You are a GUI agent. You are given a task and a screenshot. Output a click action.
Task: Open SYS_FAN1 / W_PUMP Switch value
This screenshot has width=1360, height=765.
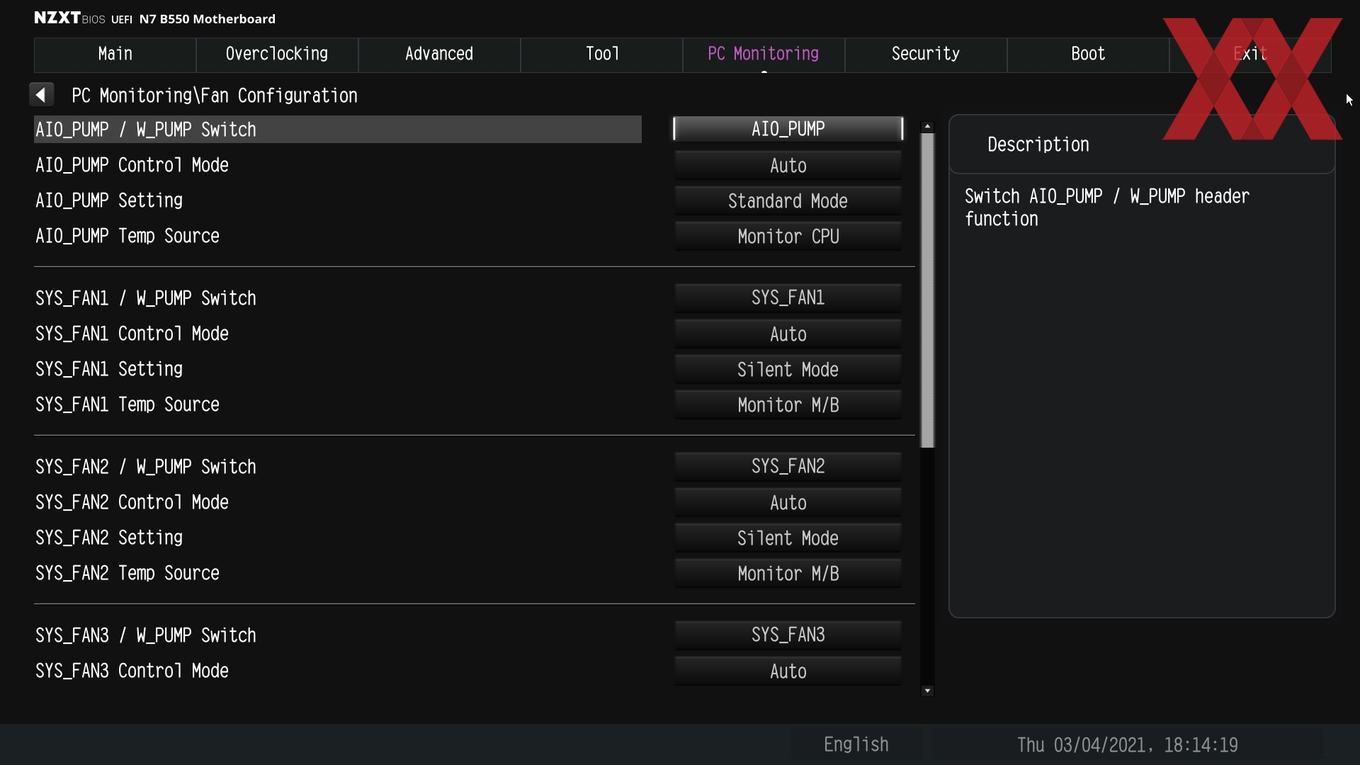[x=788, y=298]
